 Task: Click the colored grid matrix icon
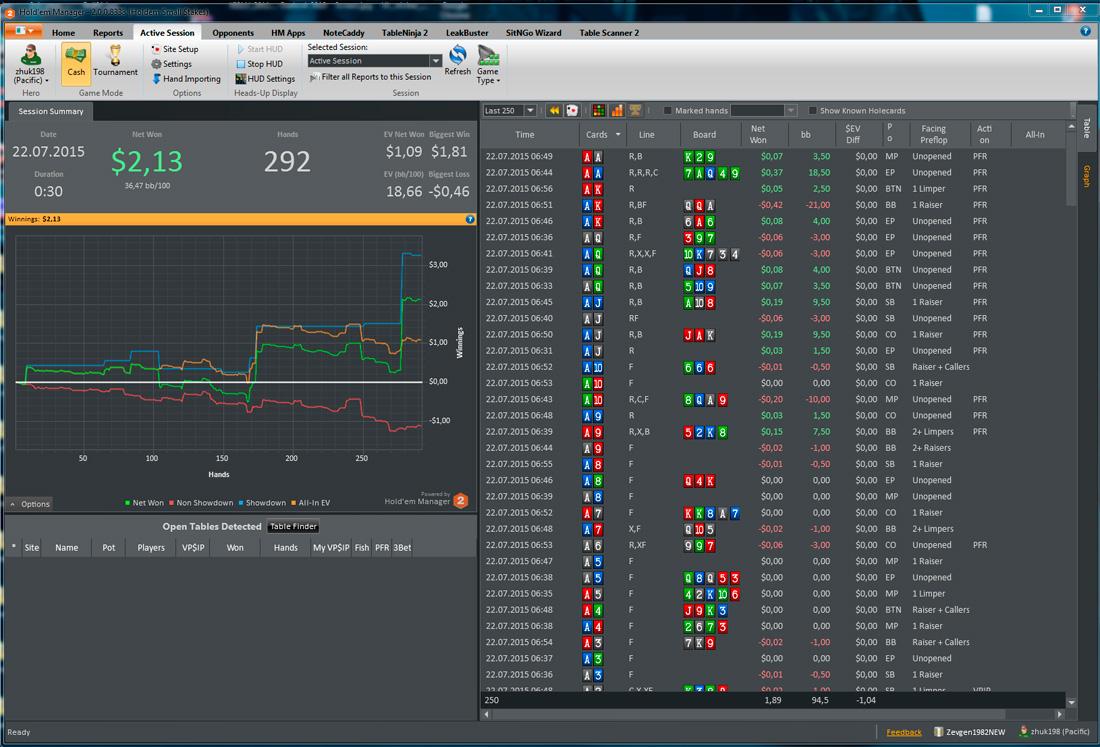(598, 110)
